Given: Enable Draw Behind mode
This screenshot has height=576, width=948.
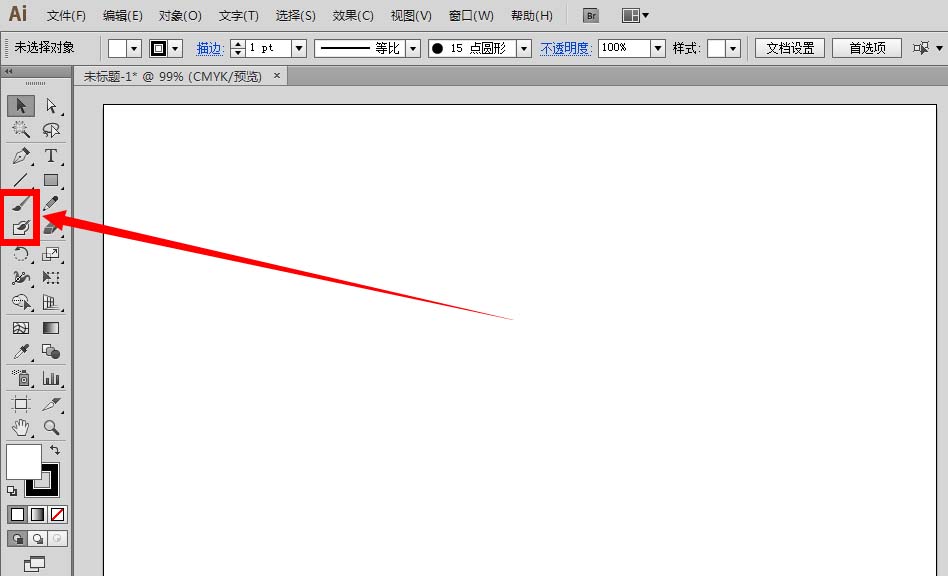Looking at the screenshot, I should [37, 539].
